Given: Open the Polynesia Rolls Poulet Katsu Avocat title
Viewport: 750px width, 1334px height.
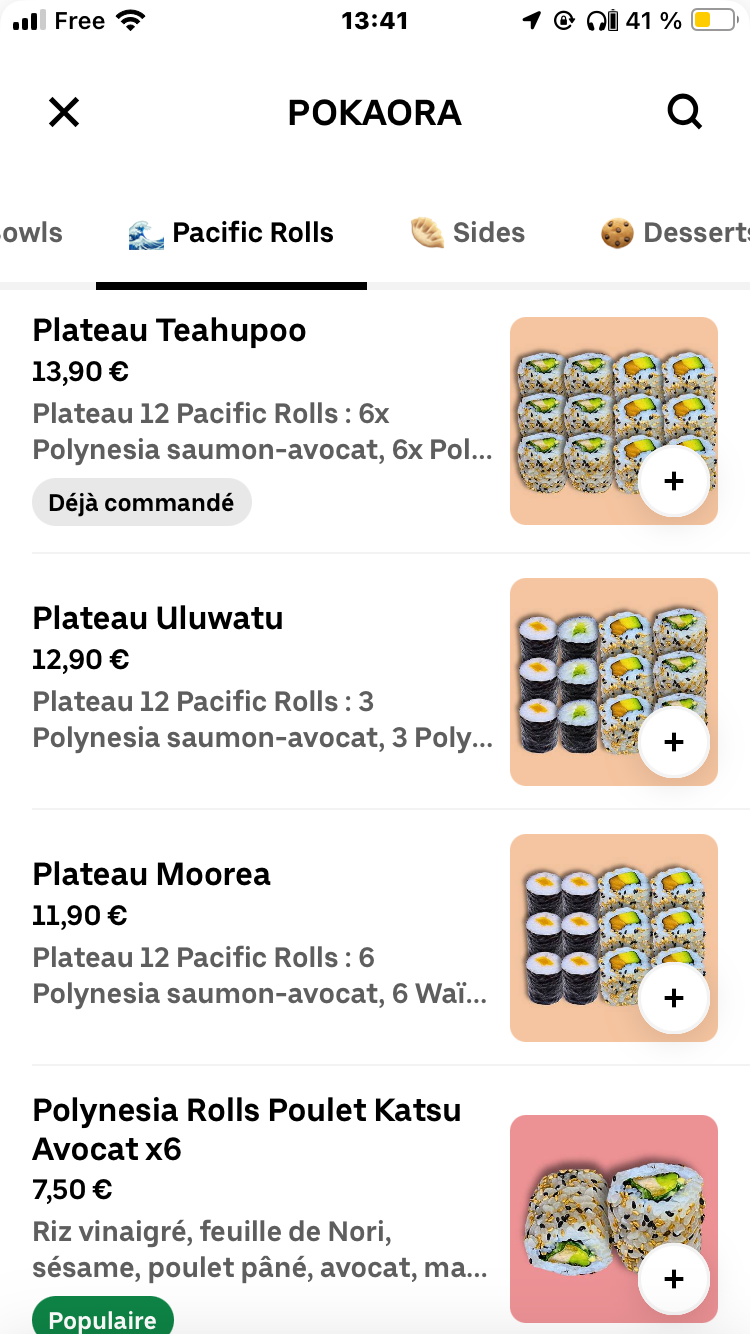Looking at the screenshot, I should click(x=247, y=1129).
